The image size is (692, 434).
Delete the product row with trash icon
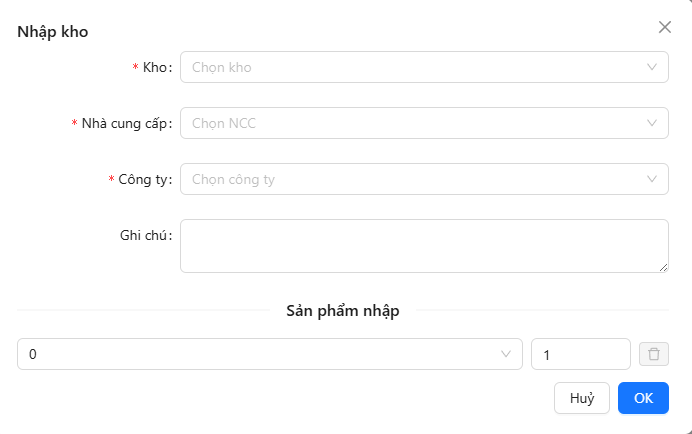pos(654,354)
